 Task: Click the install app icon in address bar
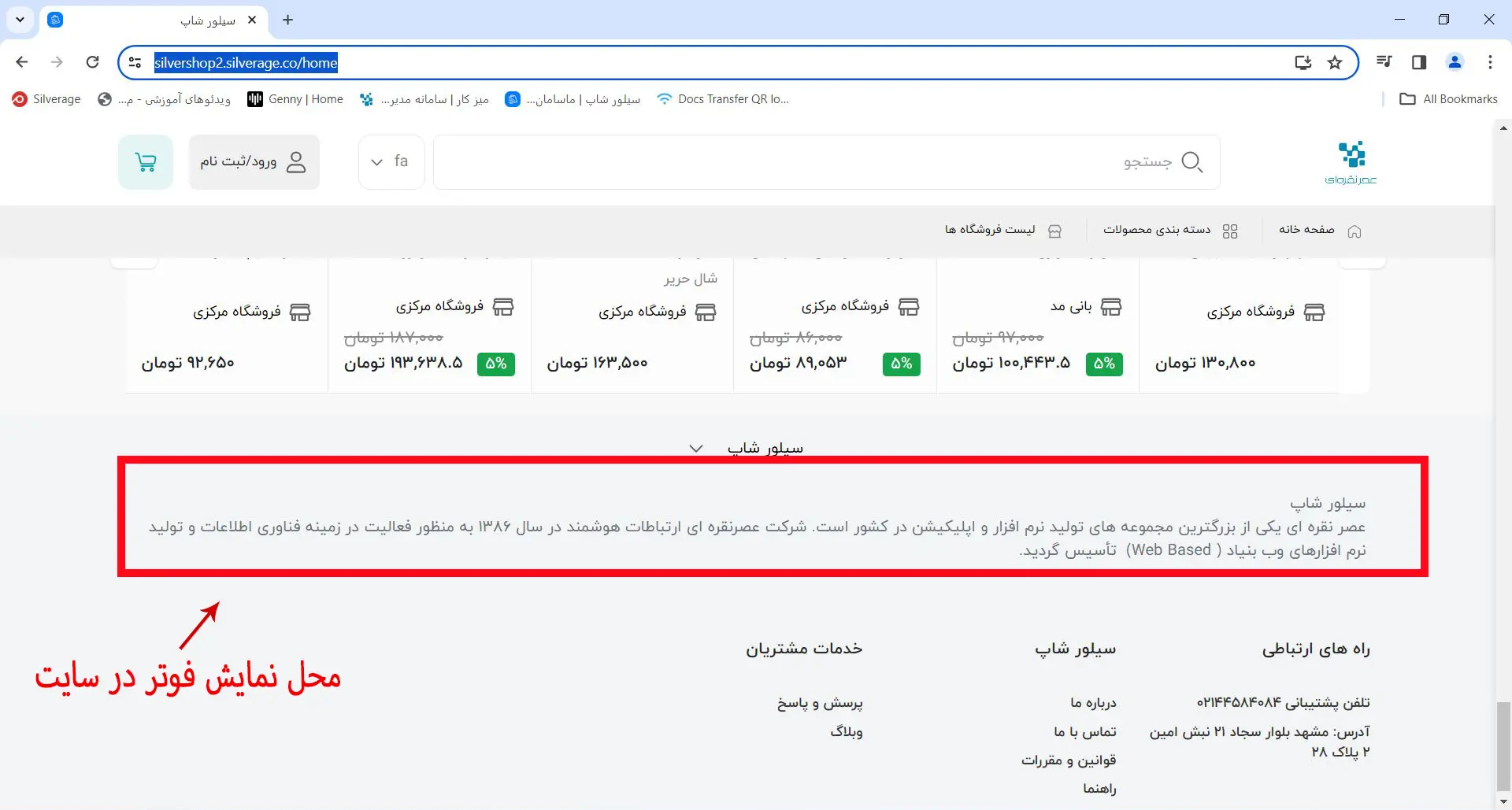tap(1303, 63)
